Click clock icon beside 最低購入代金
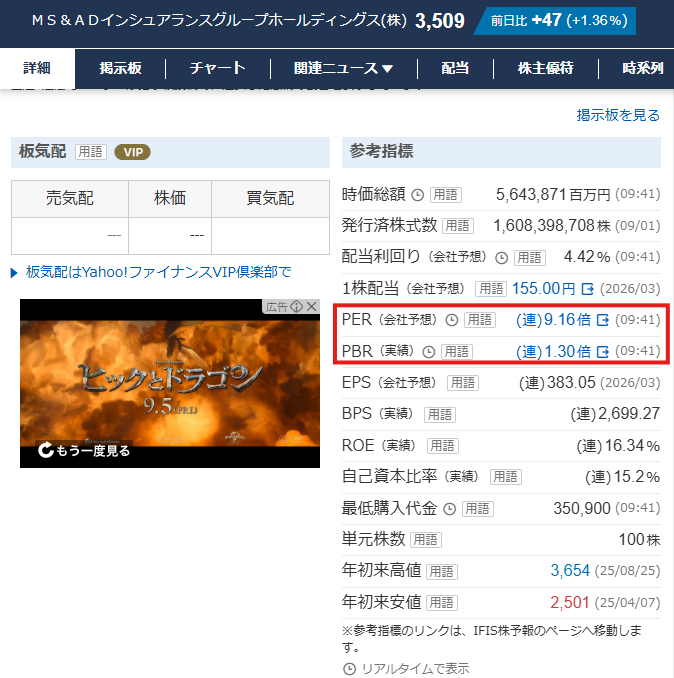 point(449,508)
